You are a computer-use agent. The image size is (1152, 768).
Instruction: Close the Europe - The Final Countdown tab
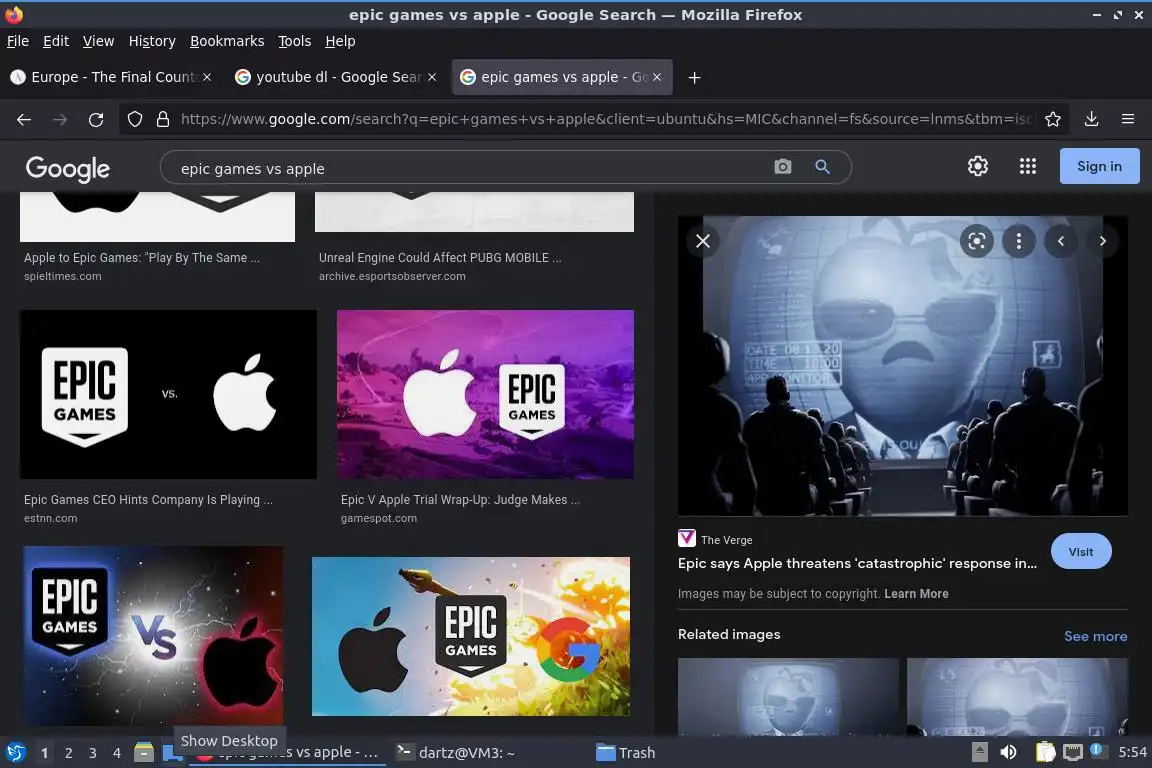point(207,77)
